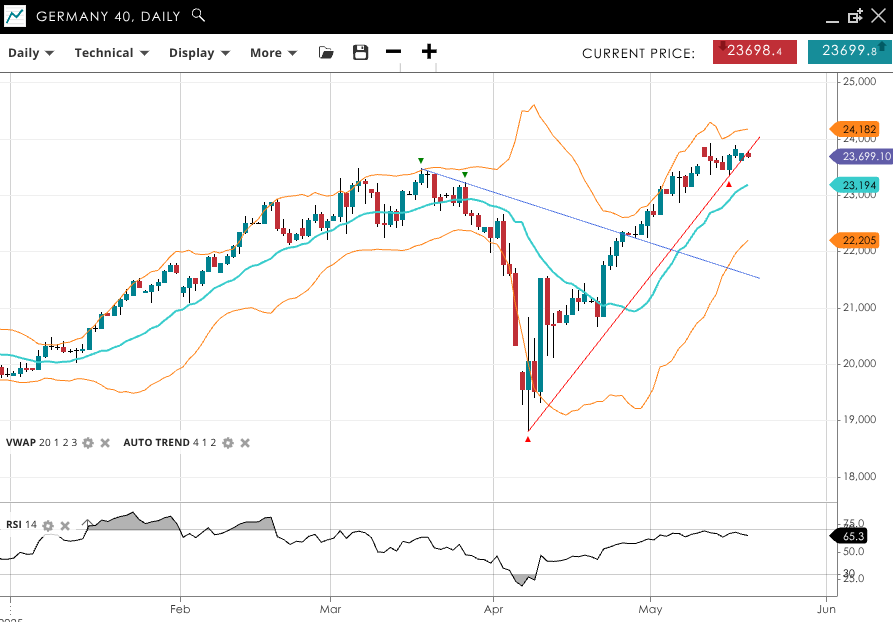Click the red sell price 23698.4
The height and width of the screenshot is (622, 893).
point(754,51)
